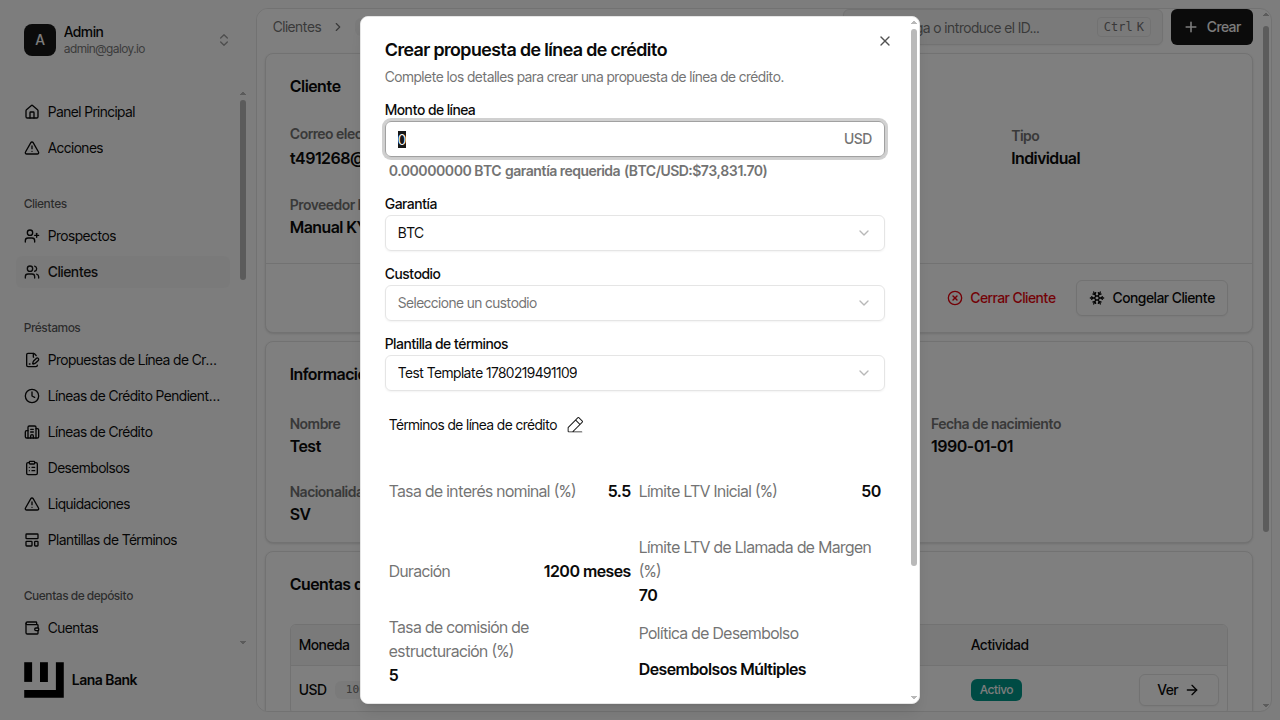Screen dimensions: 1280x720
Task: Click Congelar Cliente button
Action: point(1152,298)
